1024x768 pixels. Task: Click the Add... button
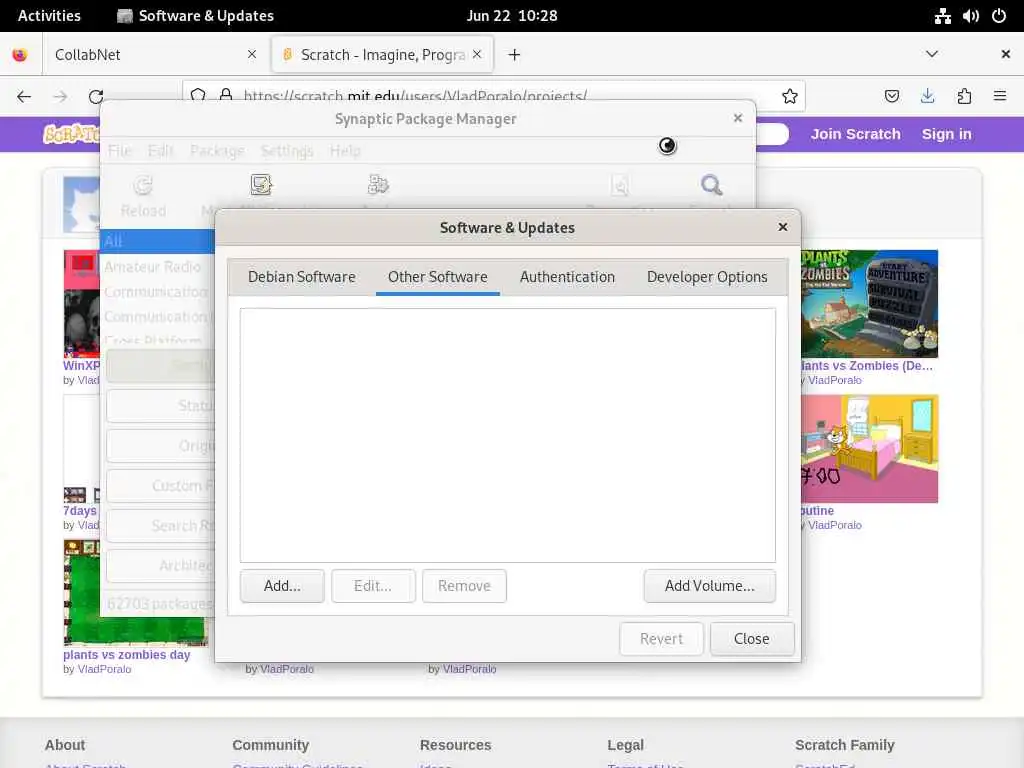(x=282, y=586)
